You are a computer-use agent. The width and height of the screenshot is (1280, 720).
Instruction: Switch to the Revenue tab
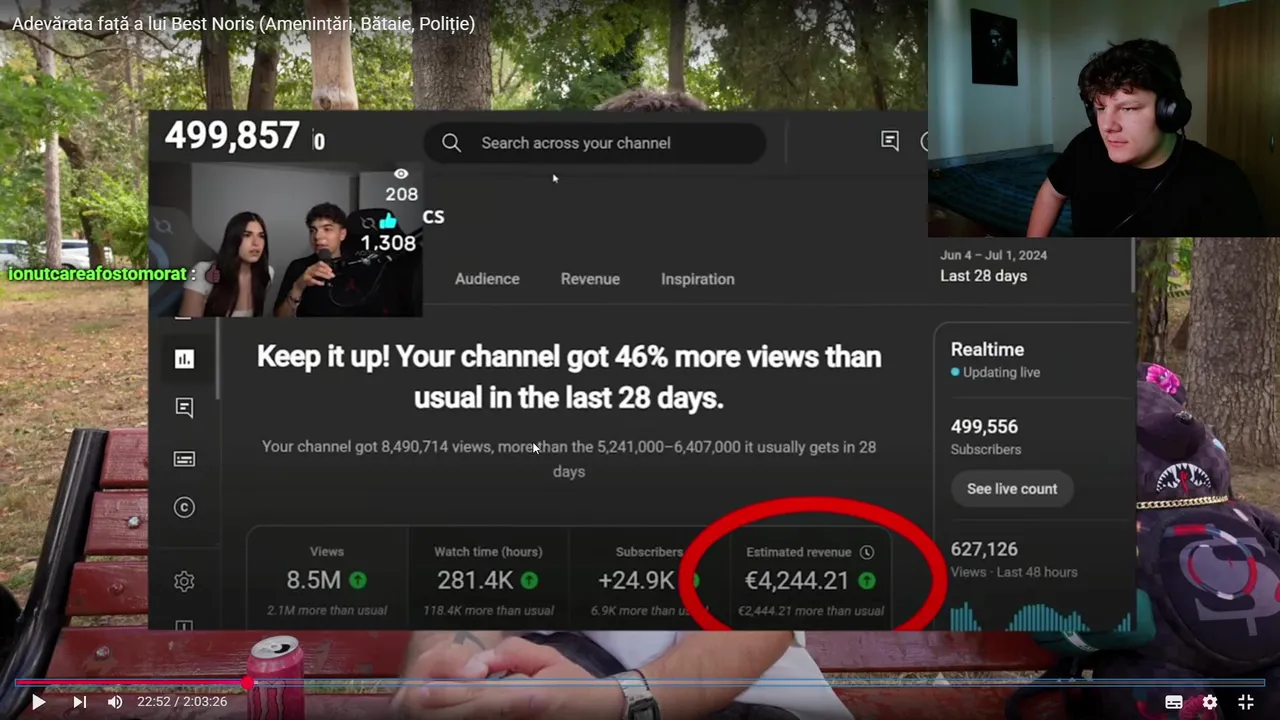click(x=590, y=279)
